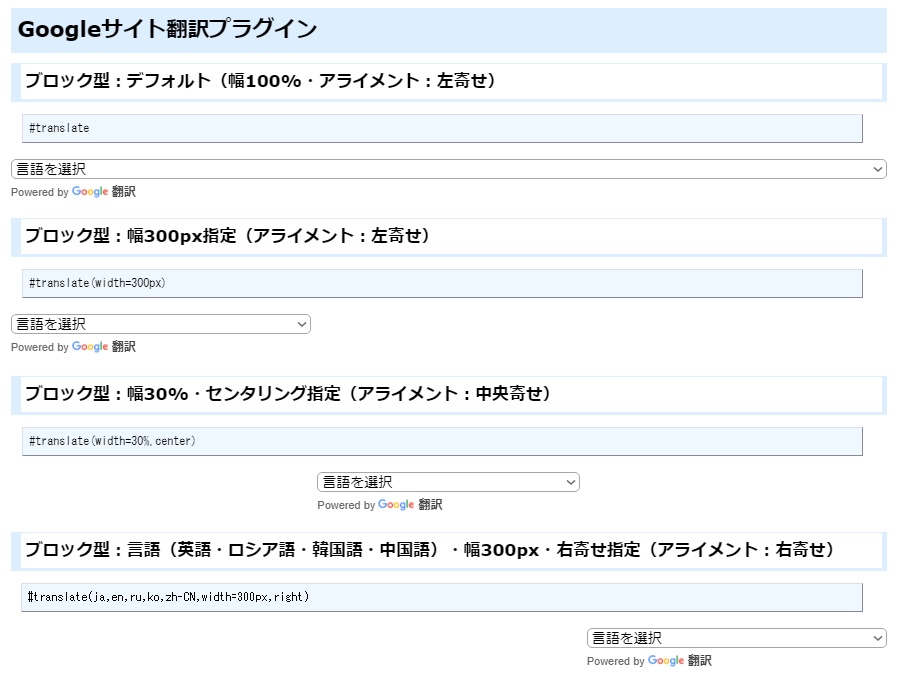Open the centered 30%-width language dropdown
This screenshot has width=900, height=680.
tap(447, 481)
